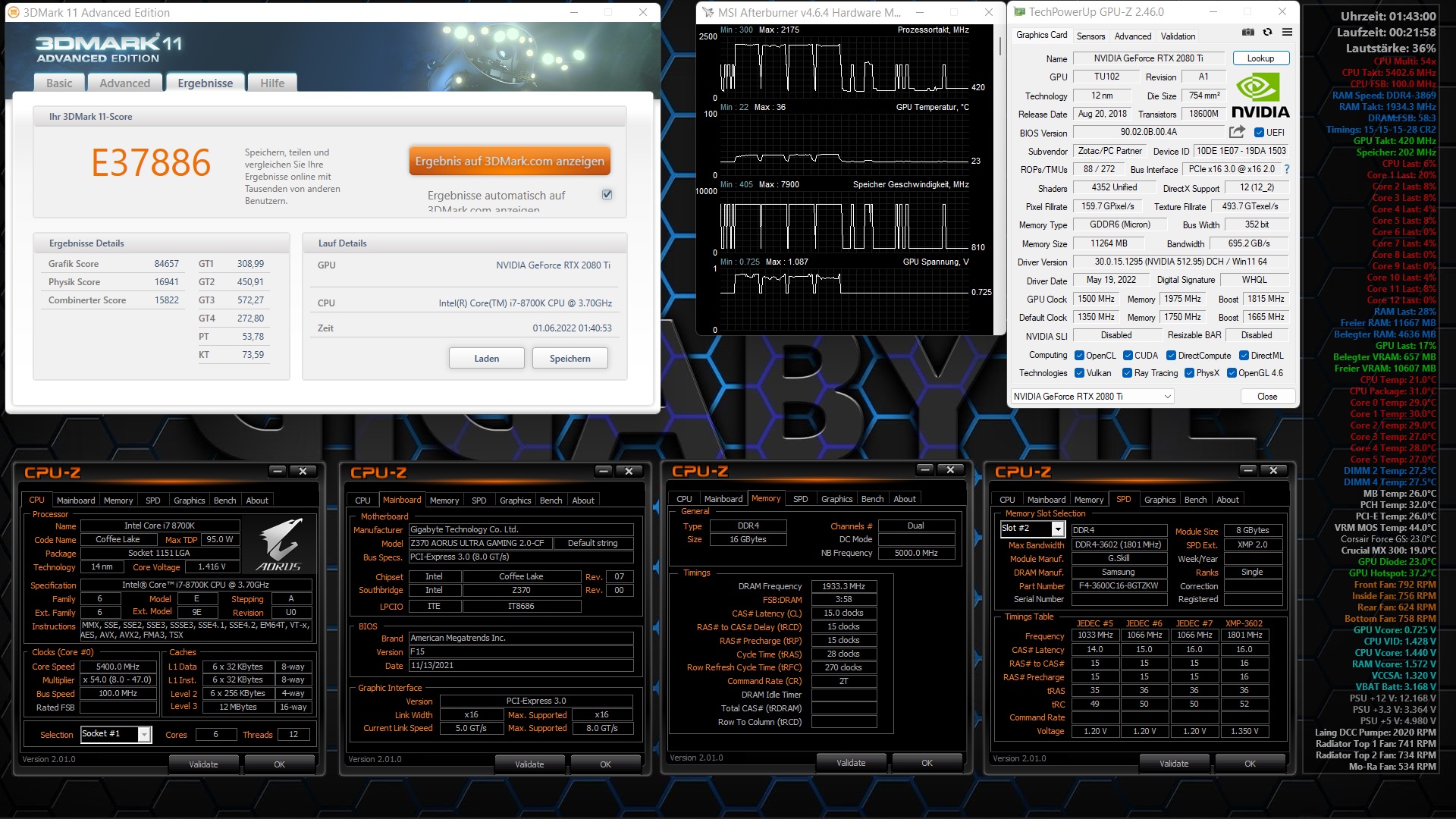Open Memory tab in the CPU-Z CPU window
1456x819 pixels.
(118, 500)
